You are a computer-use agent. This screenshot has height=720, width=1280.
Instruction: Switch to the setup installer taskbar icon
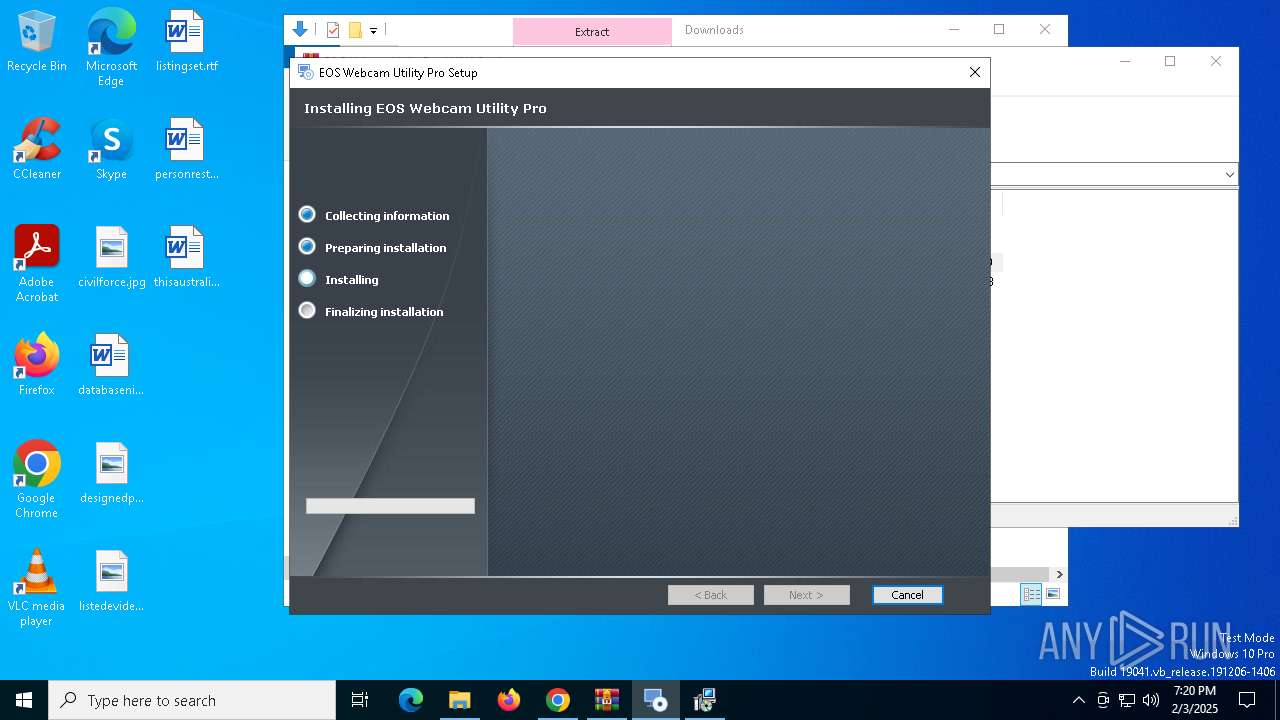(656, 700)
